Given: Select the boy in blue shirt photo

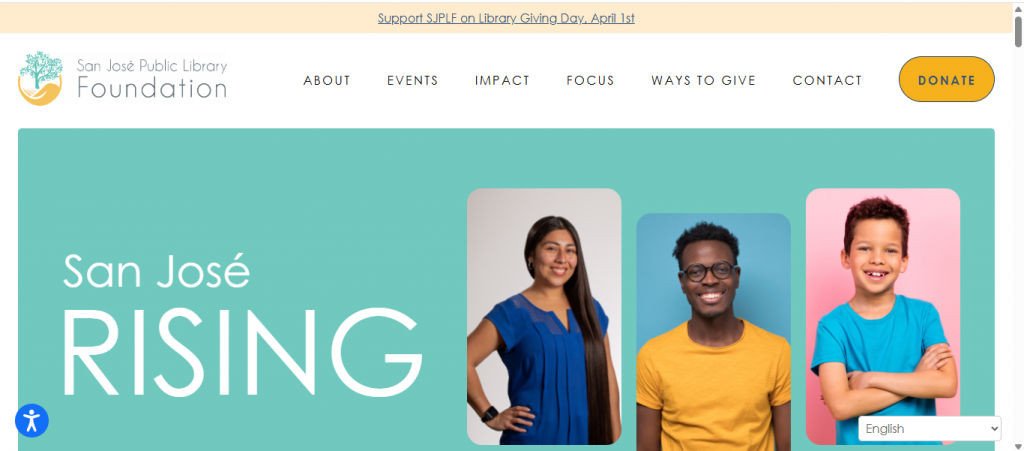Looking at the screenshot, I should click(883, 317).
